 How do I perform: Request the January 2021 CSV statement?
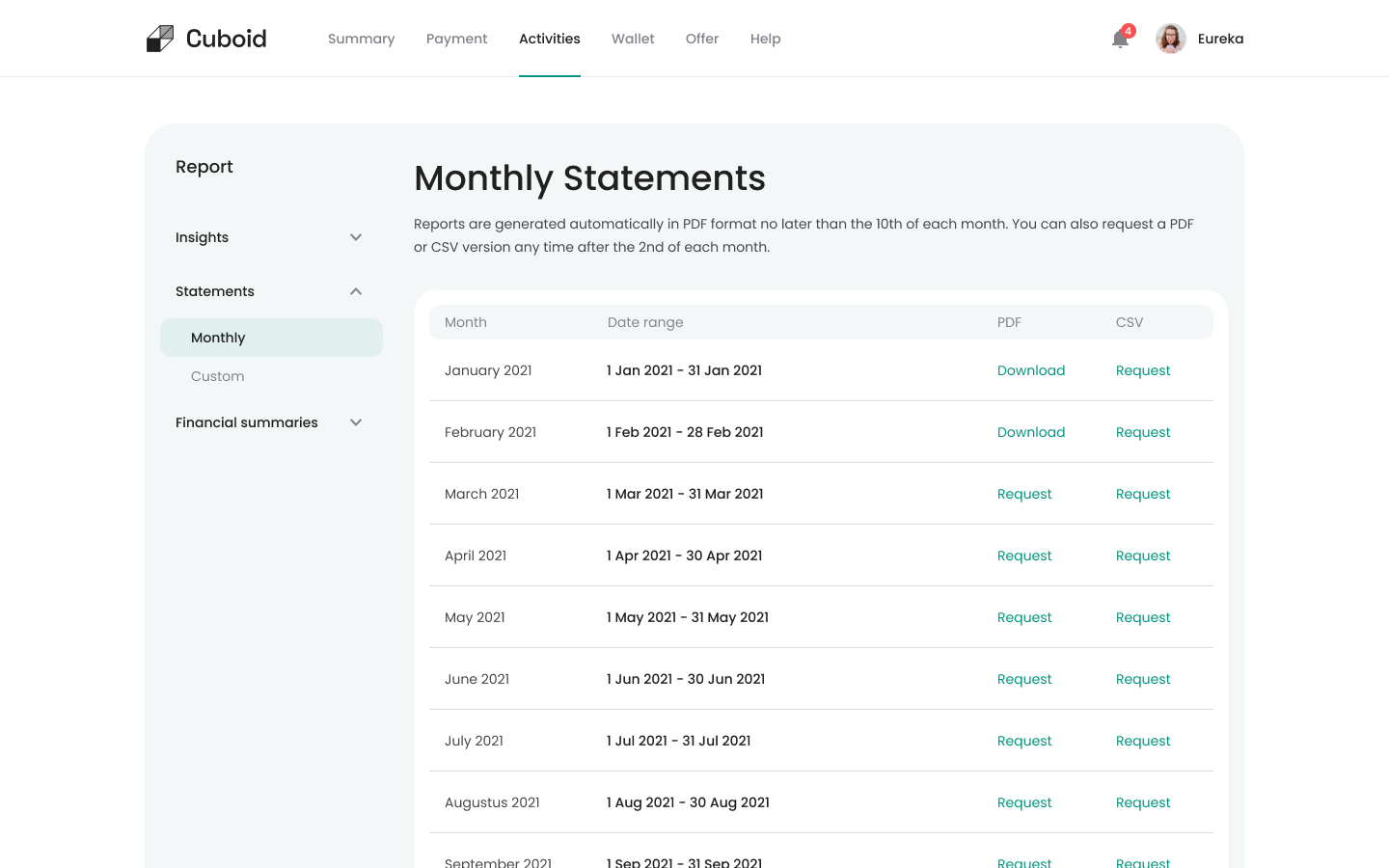click(x=1143, y=370)
